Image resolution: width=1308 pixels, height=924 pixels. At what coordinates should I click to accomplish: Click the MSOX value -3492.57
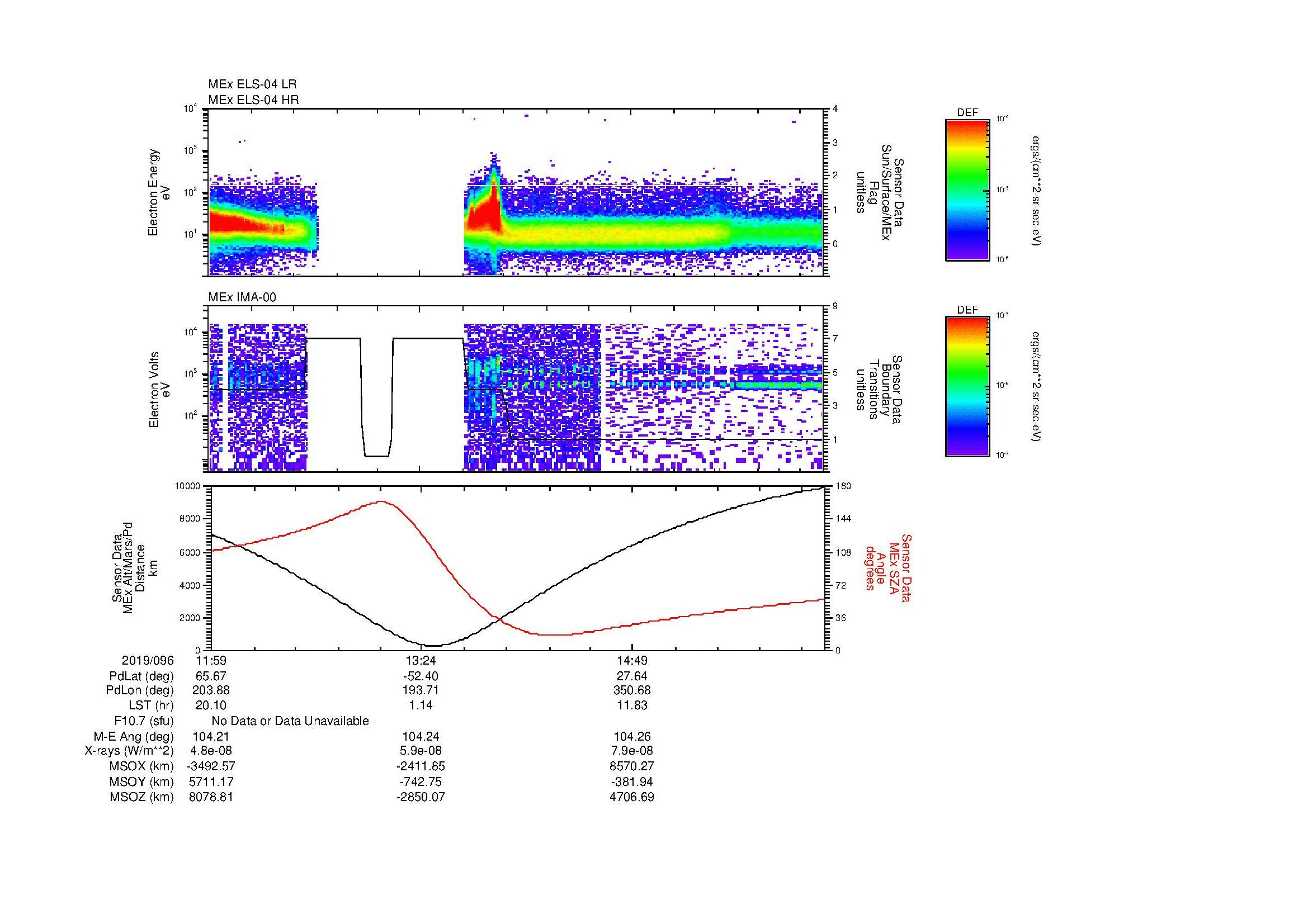click(211, 766)
